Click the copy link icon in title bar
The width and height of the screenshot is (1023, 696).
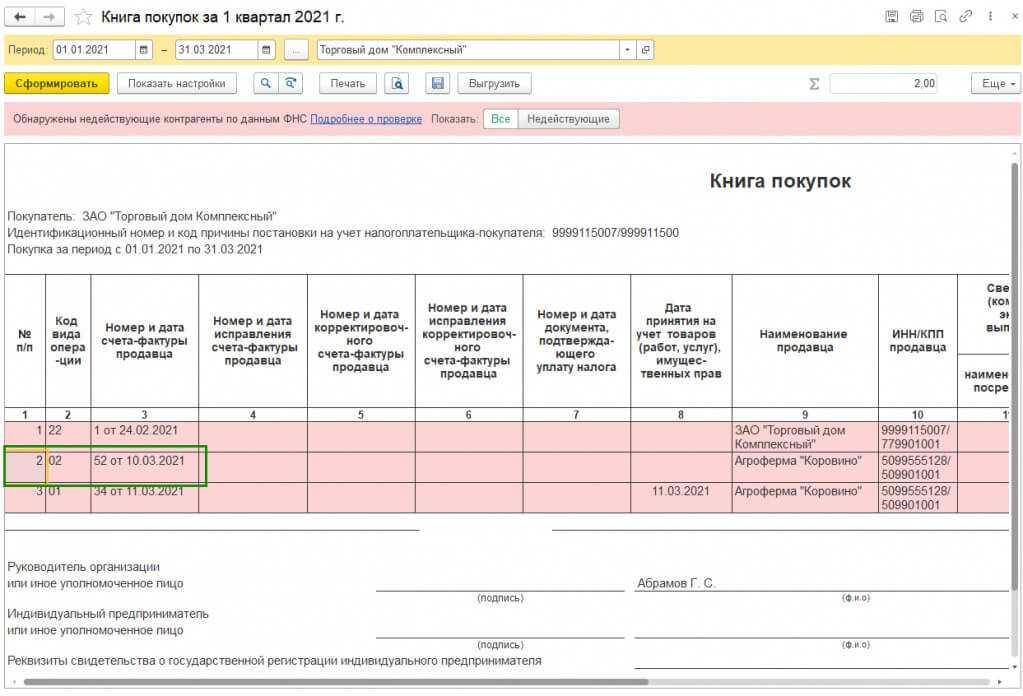coord(964,17)
